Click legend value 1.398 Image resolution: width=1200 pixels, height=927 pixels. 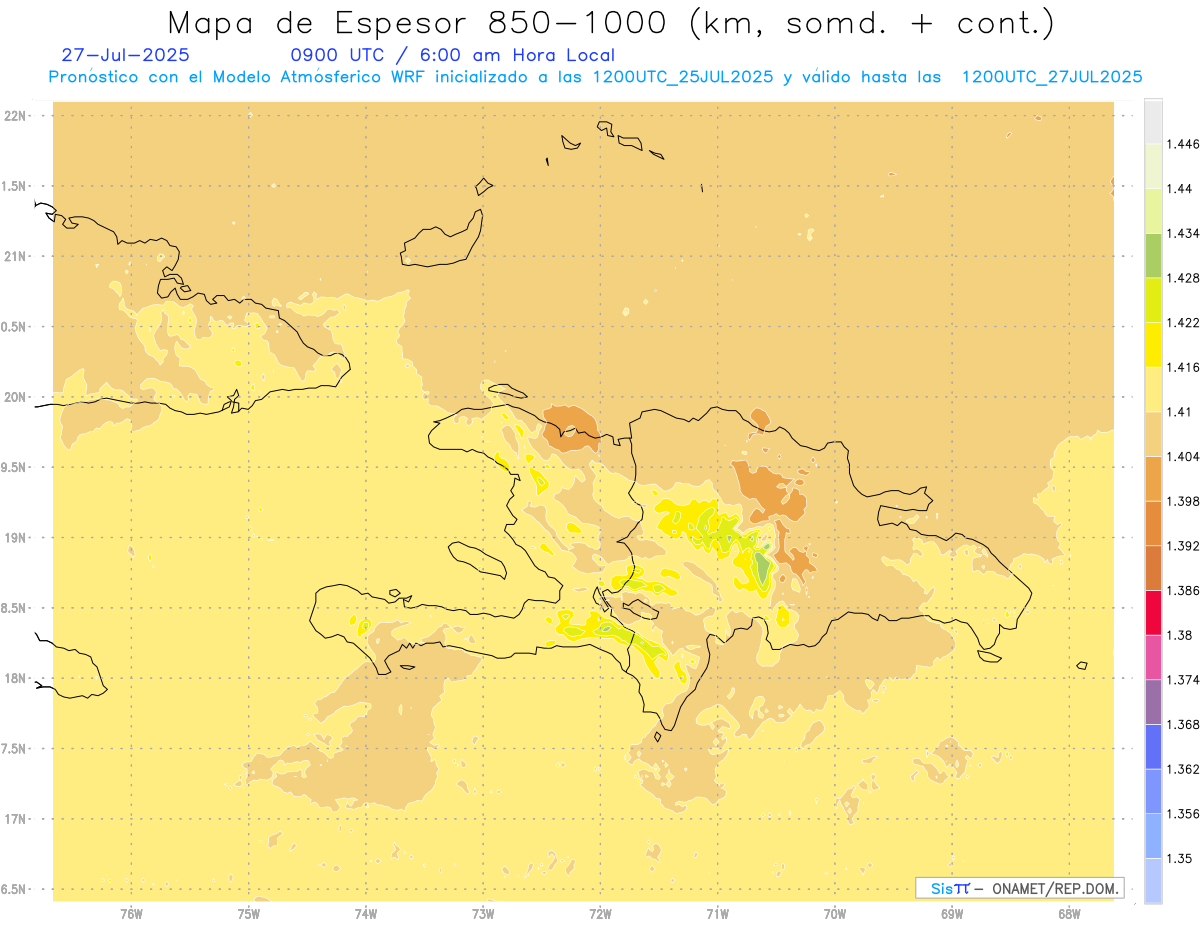point(1183,501)
